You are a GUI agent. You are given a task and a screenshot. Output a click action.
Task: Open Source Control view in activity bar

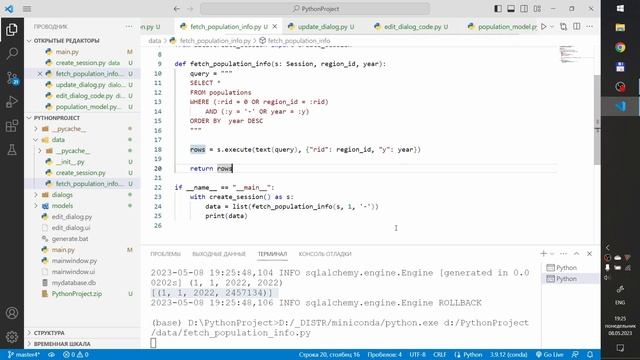pos(12,78)
